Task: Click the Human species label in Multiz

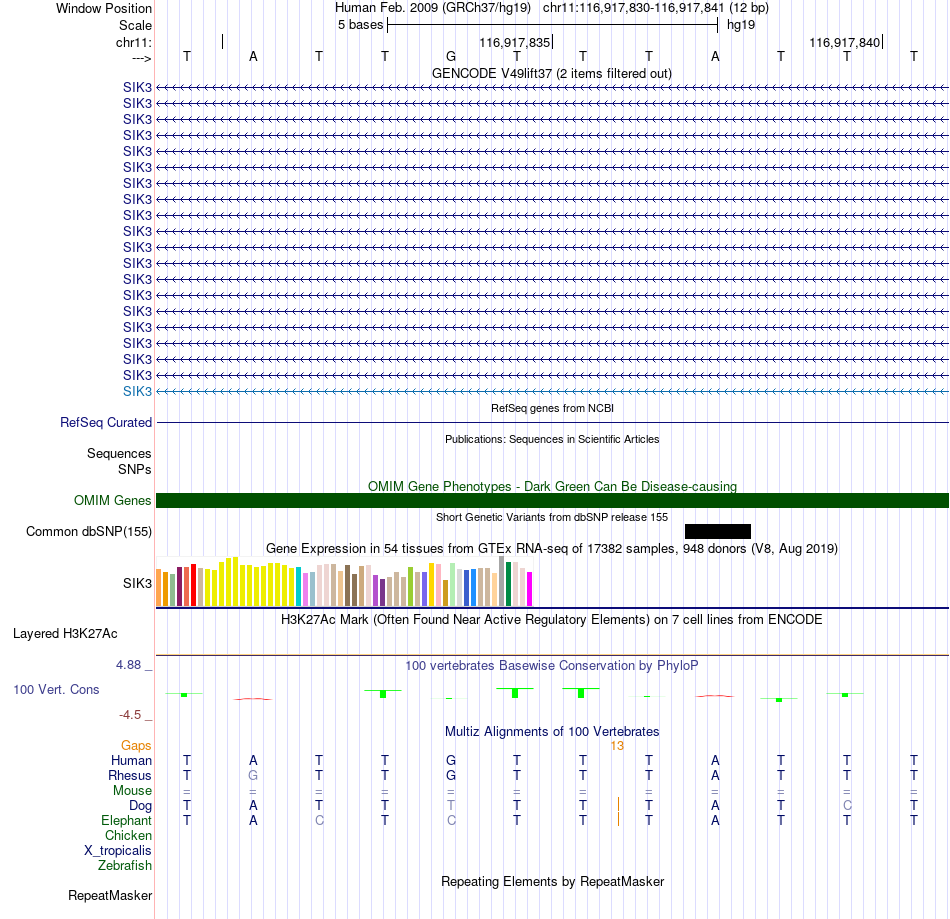Action: [x=131, y=760]
